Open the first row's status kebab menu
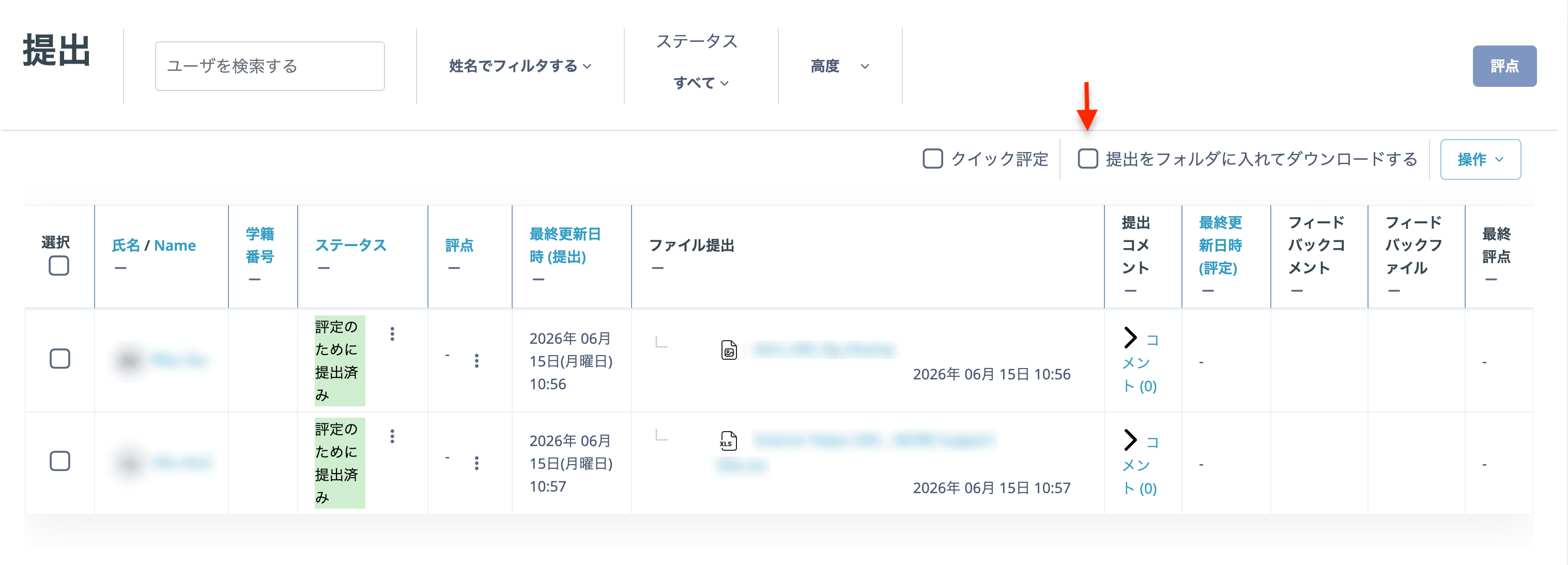This screenshot has width=1568, height=565. pos(392,333)
